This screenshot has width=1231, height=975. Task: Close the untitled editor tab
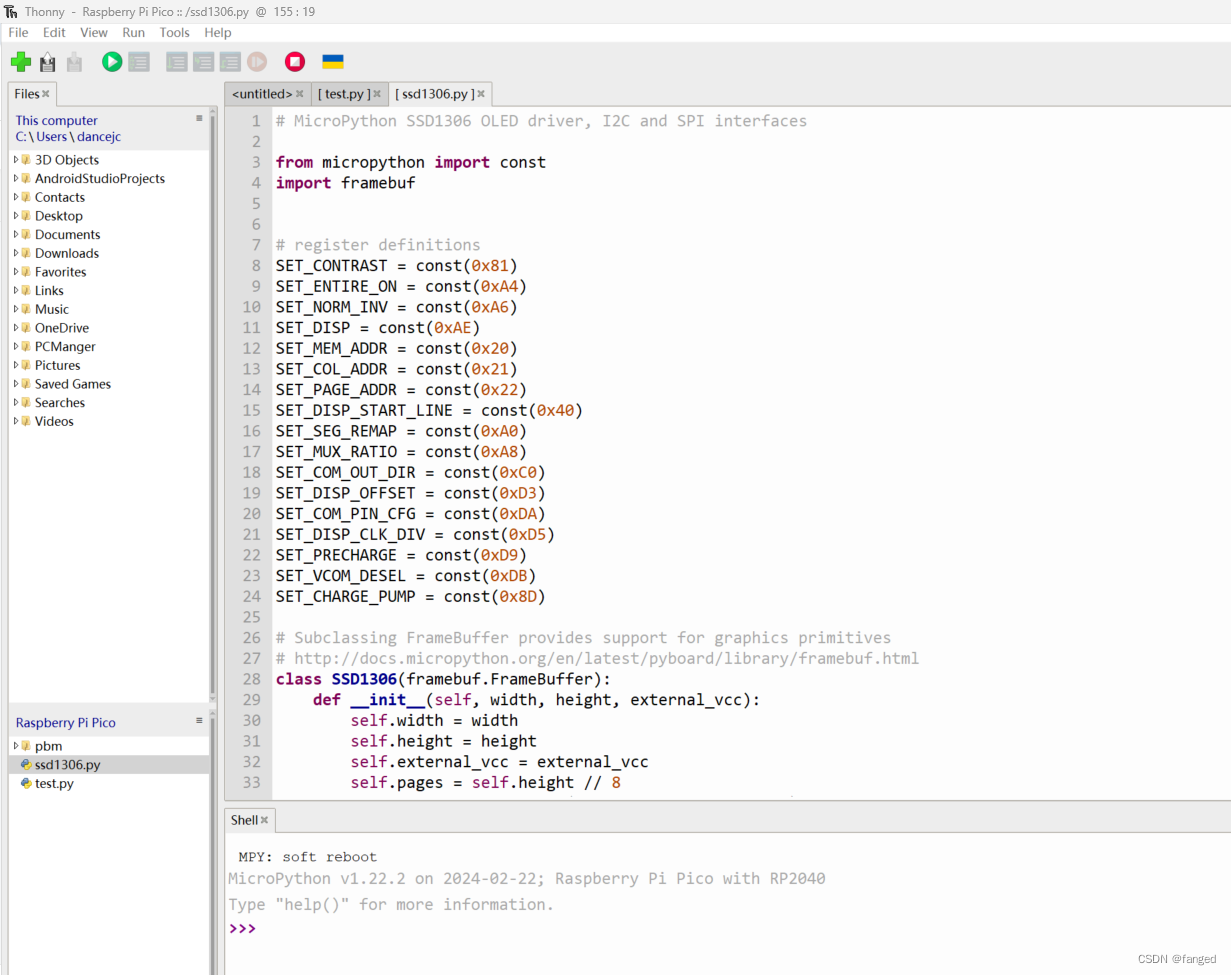coord(300,94)
